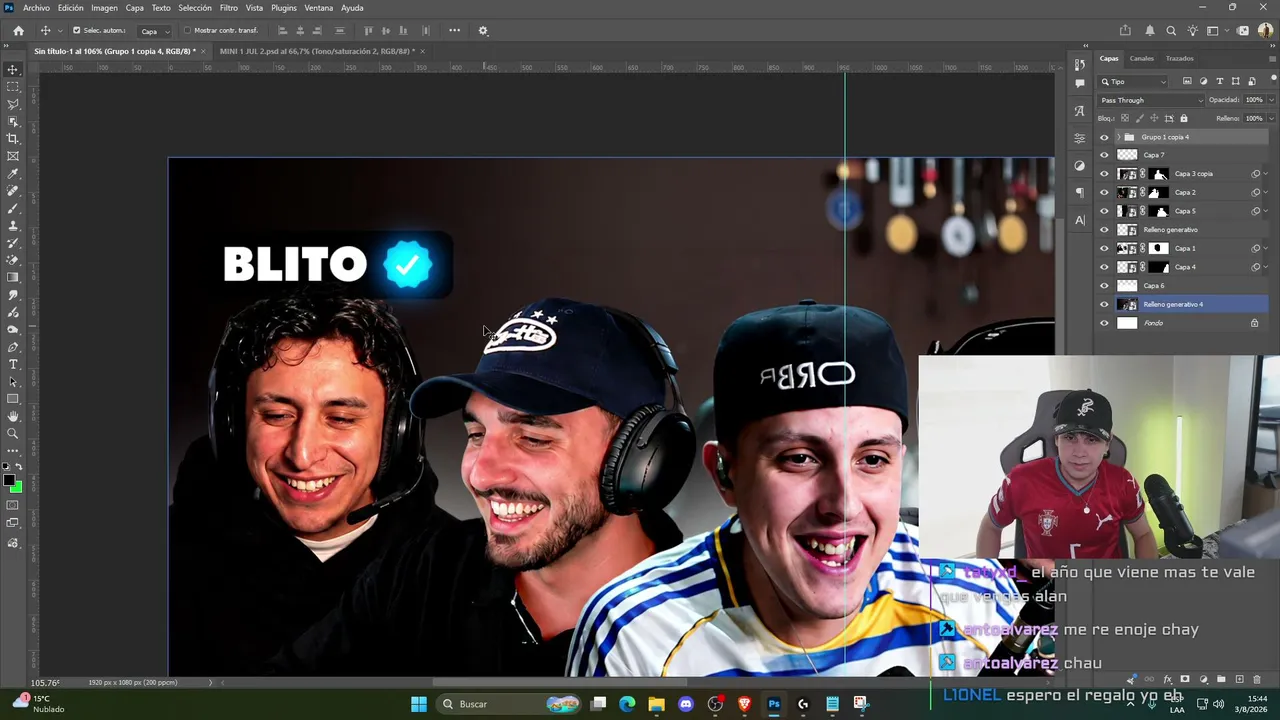Select the Zoom tool
Image resolution: width=1280 pixels, height=720 pixels.
13,434
